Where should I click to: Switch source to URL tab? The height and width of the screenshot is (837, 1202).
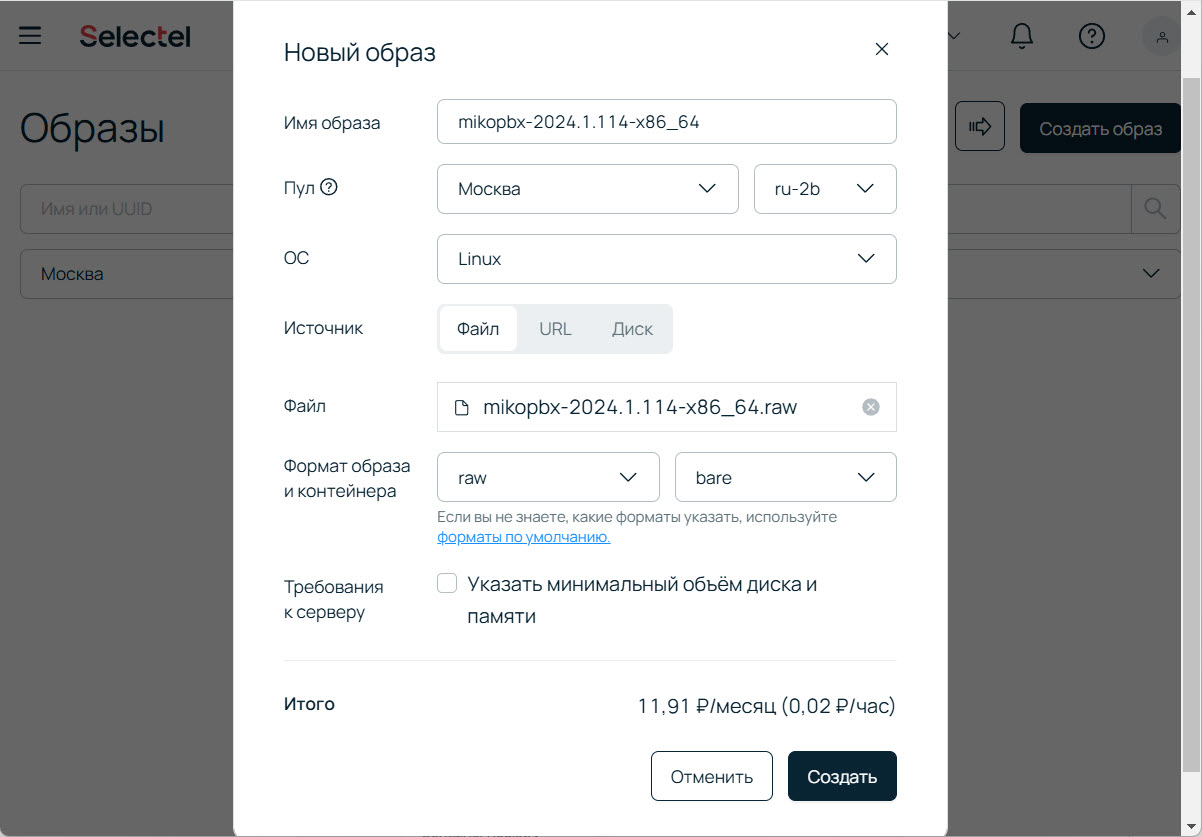pyautogui.click(x=555, y=329)
